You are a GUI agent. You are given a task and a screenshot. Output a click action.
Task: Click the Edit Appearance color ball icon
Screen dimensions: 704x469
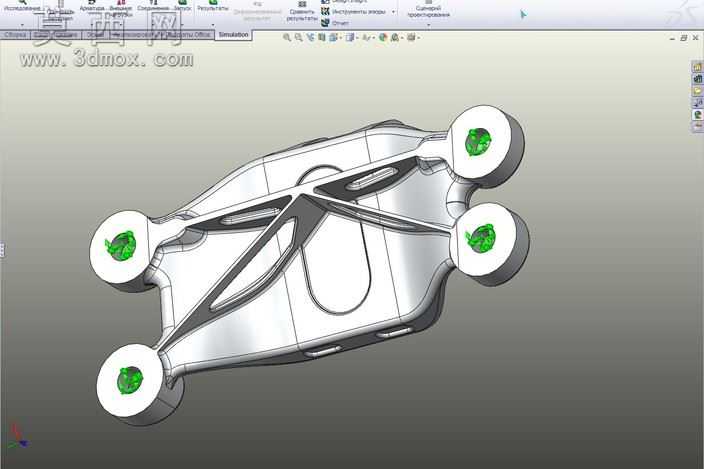pyautogui.click(x=383, y=38)
